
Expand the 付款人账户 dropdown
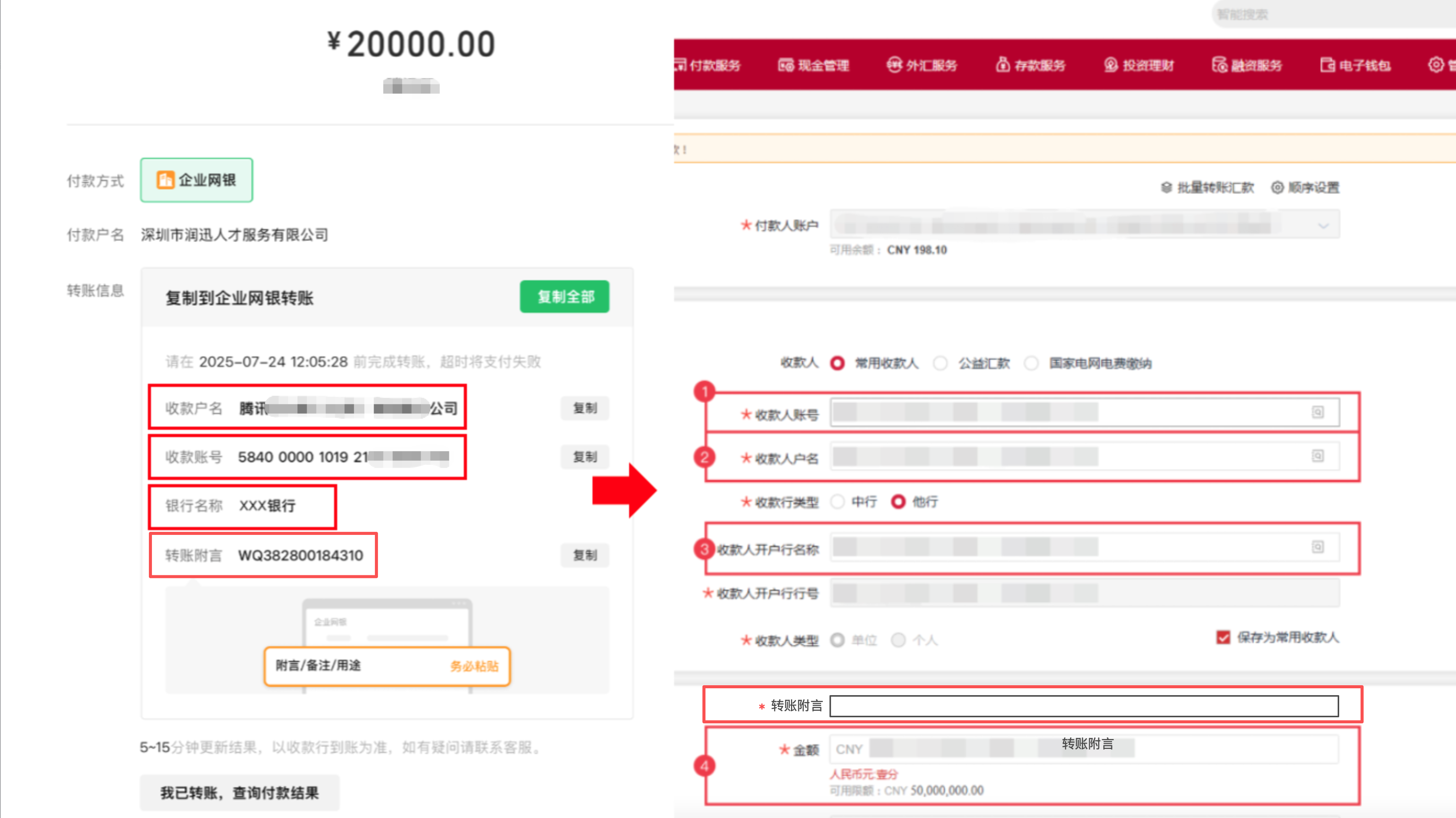point(1323,226)
